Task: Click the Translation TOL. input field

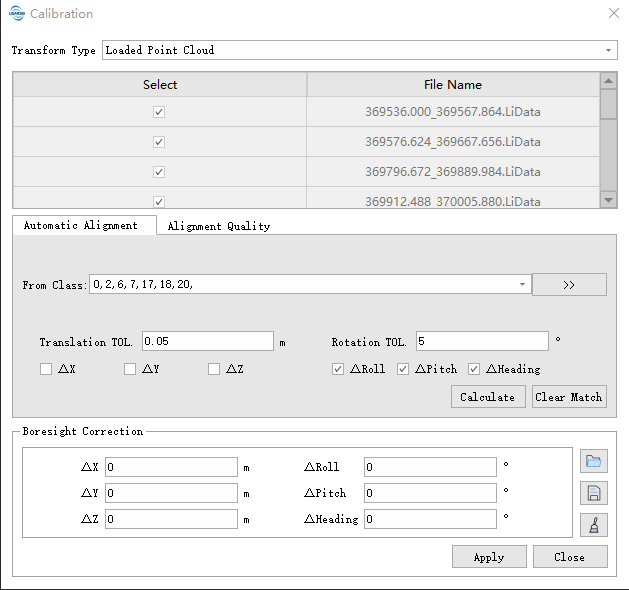Action: click(x=207, y=342)
